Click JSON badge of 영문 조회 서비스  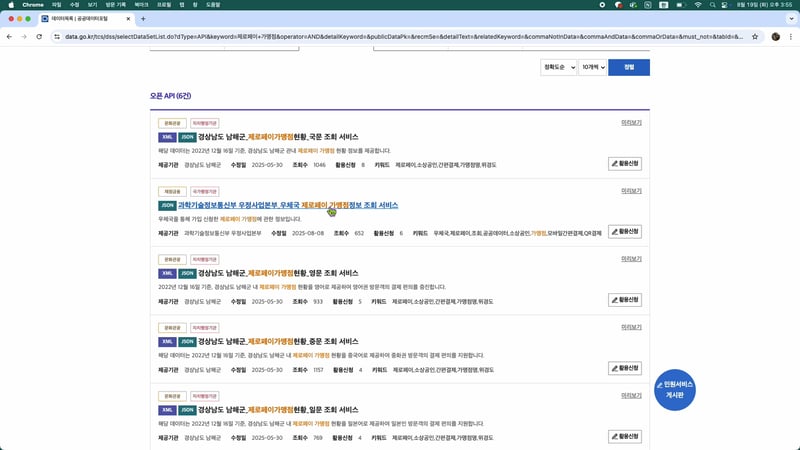(187, 273)
